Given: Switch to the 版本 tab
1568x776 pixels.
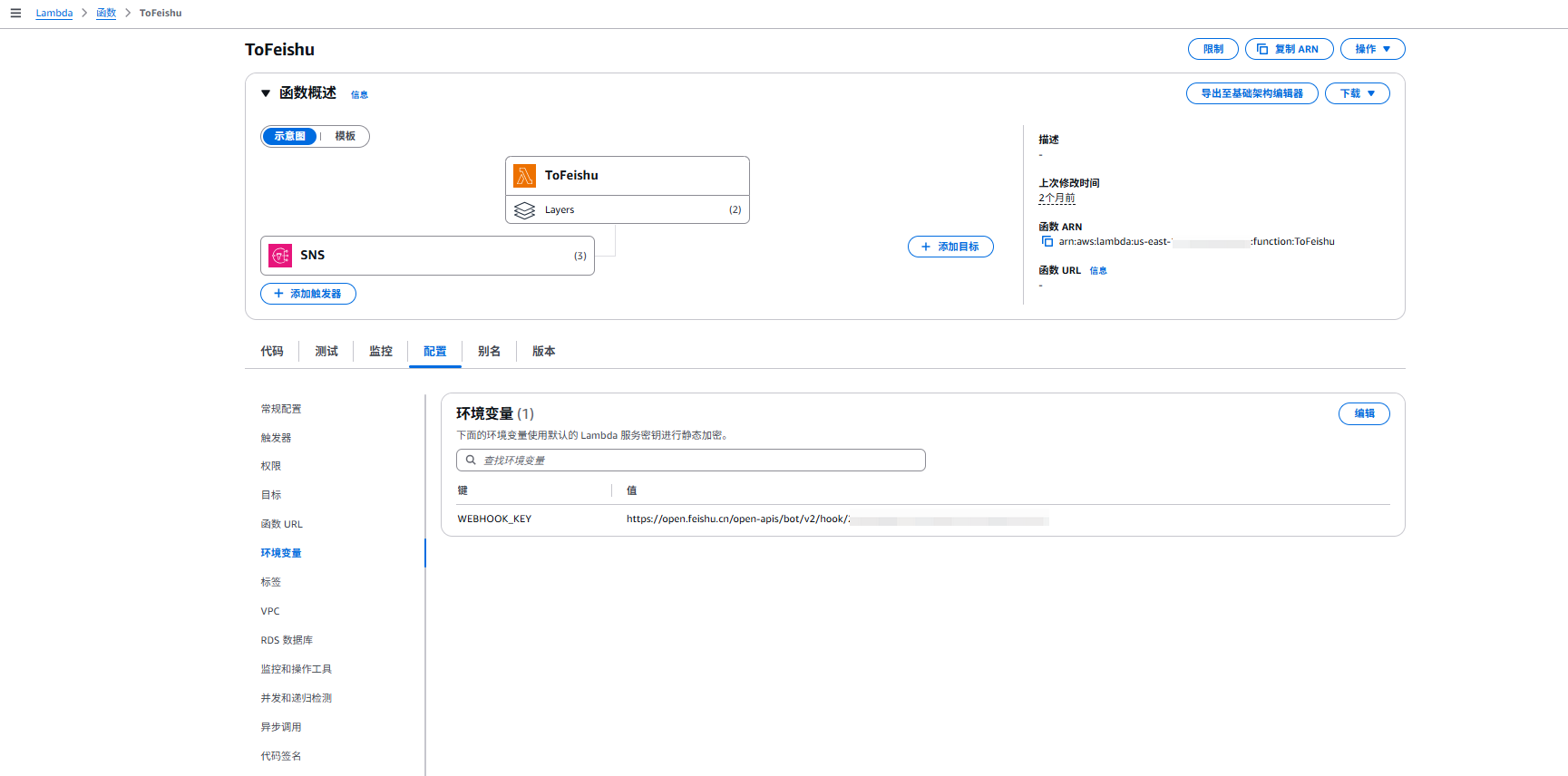Looking at the screenshot, I should coord(544,352).
